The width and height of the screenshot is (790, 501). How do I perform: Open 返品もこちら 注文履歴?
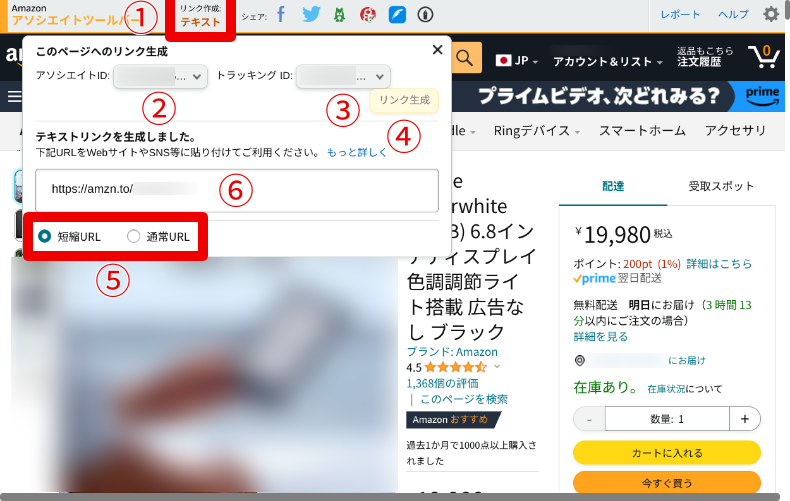(x=704, y=56)
